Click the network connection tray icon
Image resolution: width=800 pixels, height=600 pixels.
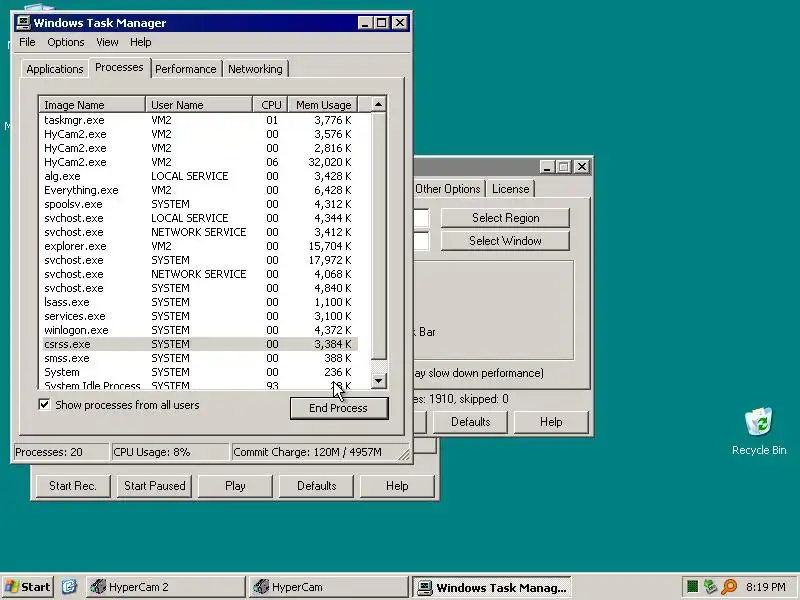pyautogui.click(x=710, y=587)
